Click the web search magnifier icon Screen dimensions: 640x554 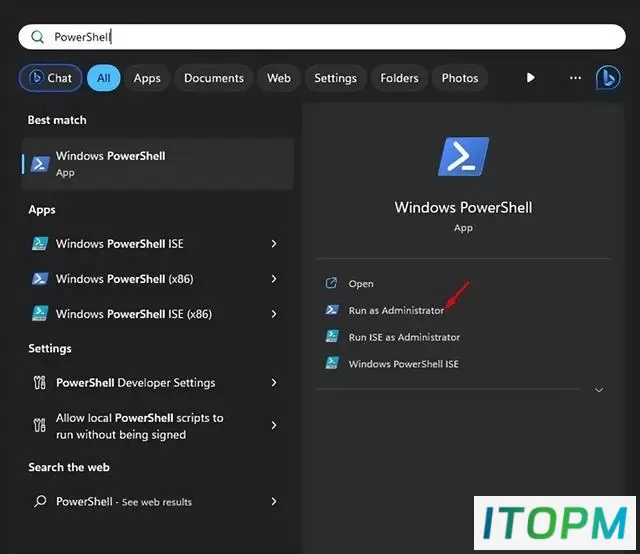40,501
